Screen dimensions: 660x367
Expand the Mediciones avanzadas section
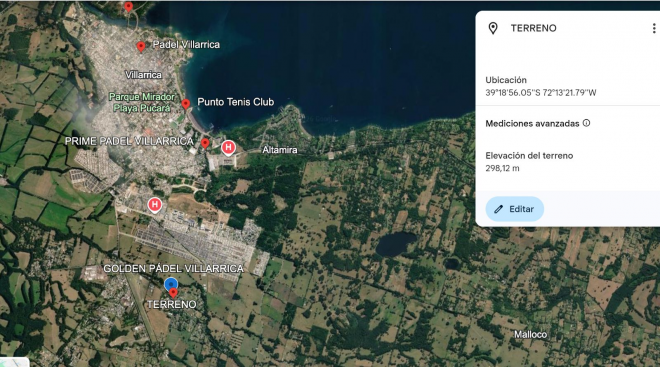532,123
